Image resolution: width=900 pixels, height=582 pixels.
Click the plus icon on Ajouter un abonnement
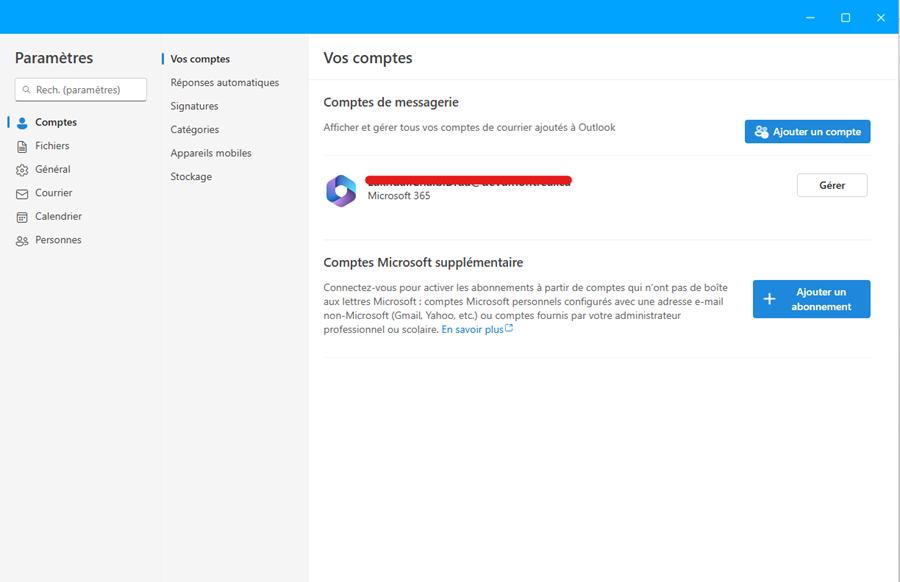pos(769,299)
